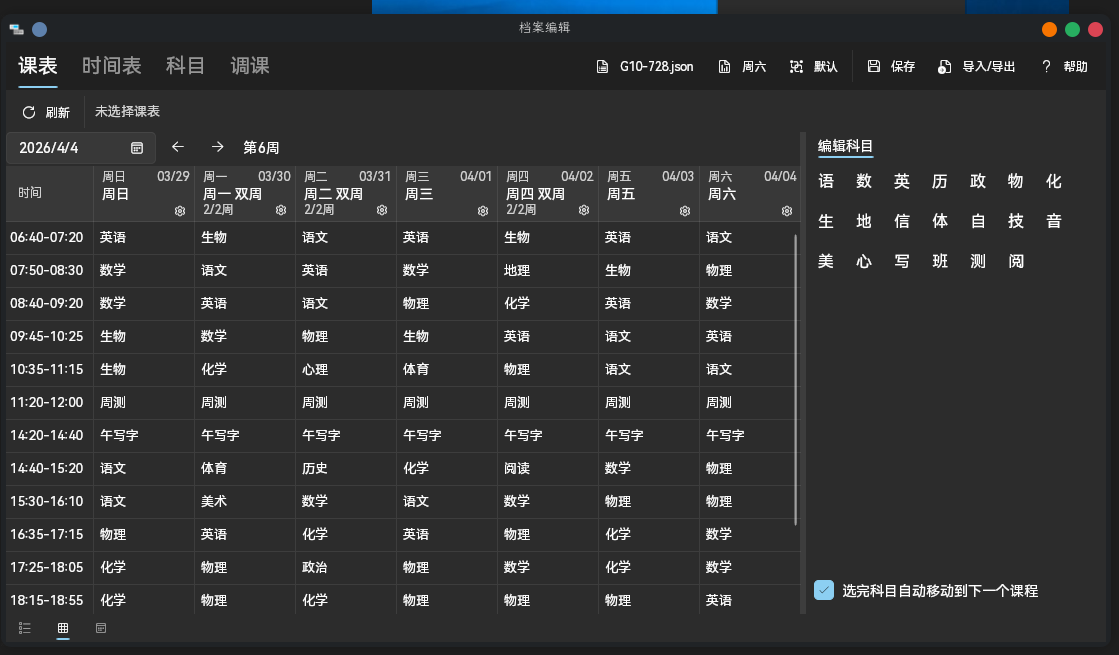Click the 帮助 help button
The width and height of the screenshot is (1119, 655).
1064,67
